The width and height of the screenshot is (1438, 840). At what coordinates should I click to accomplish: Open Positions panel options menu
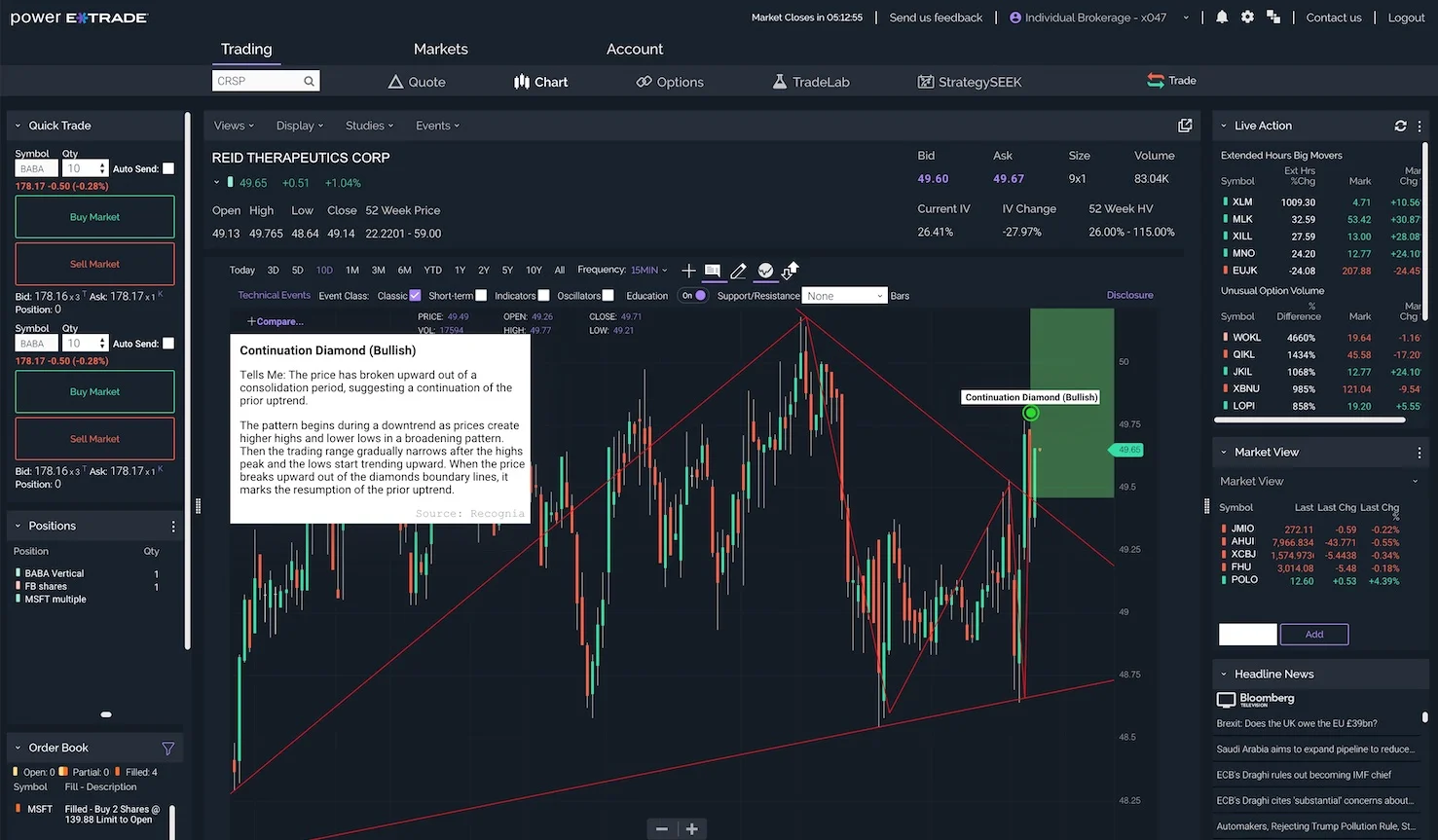tap(173, 527)
